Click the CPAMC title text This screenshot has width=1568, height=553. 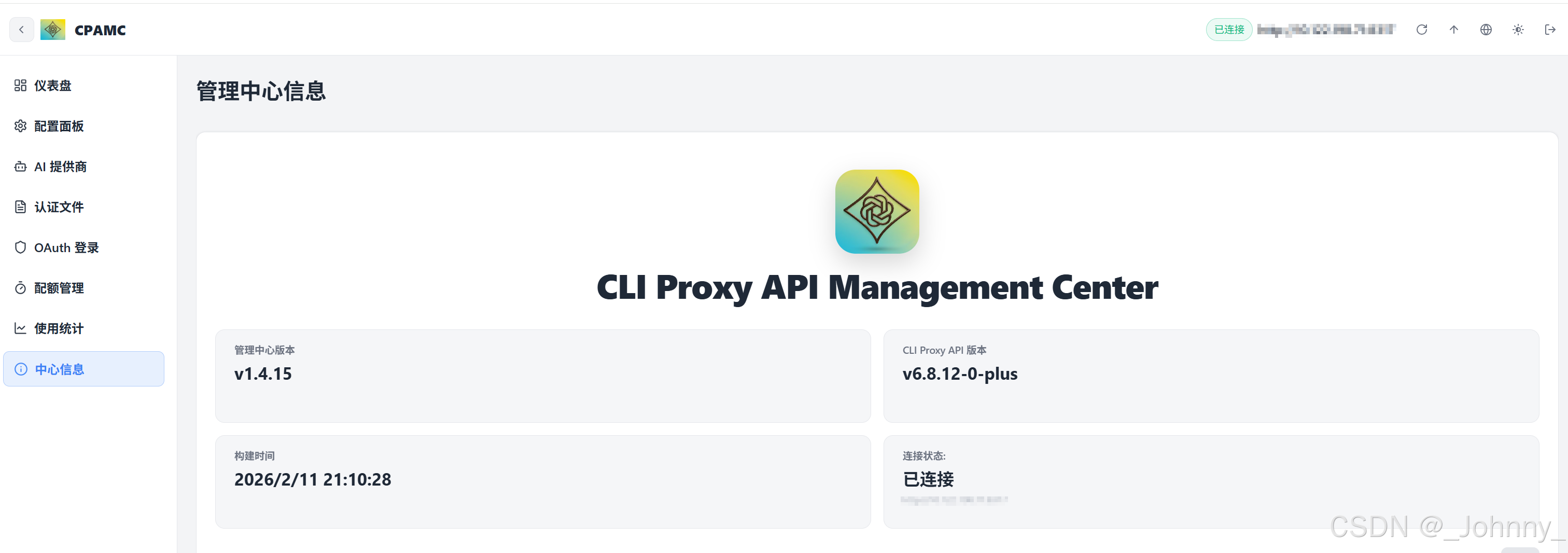coord(100,30)
